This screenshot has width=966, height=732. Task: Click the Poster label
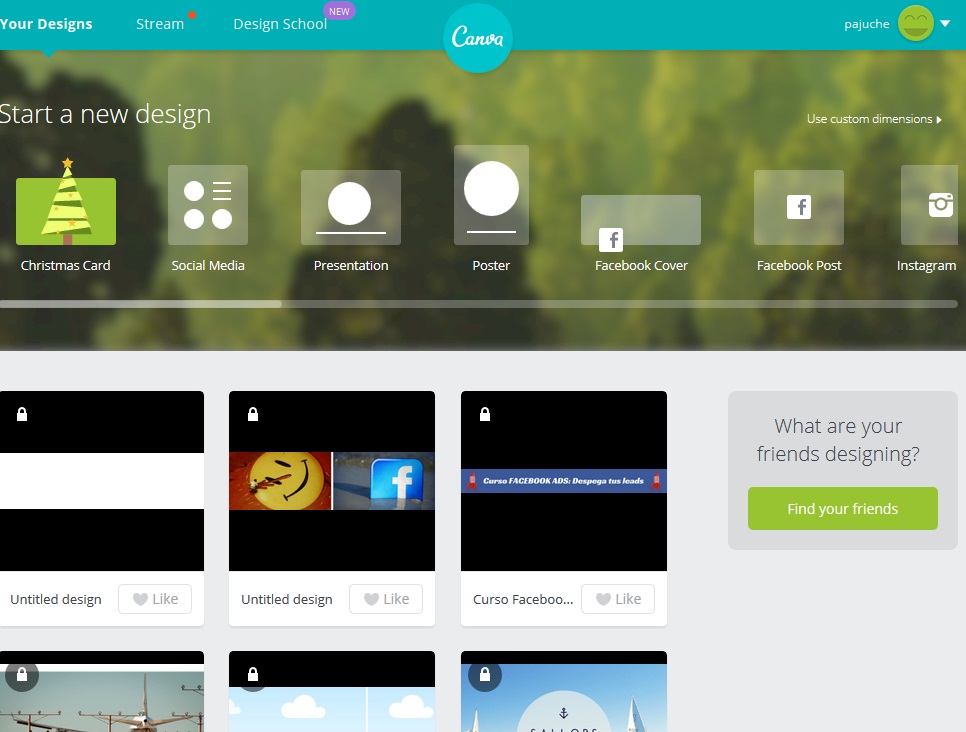491,266
